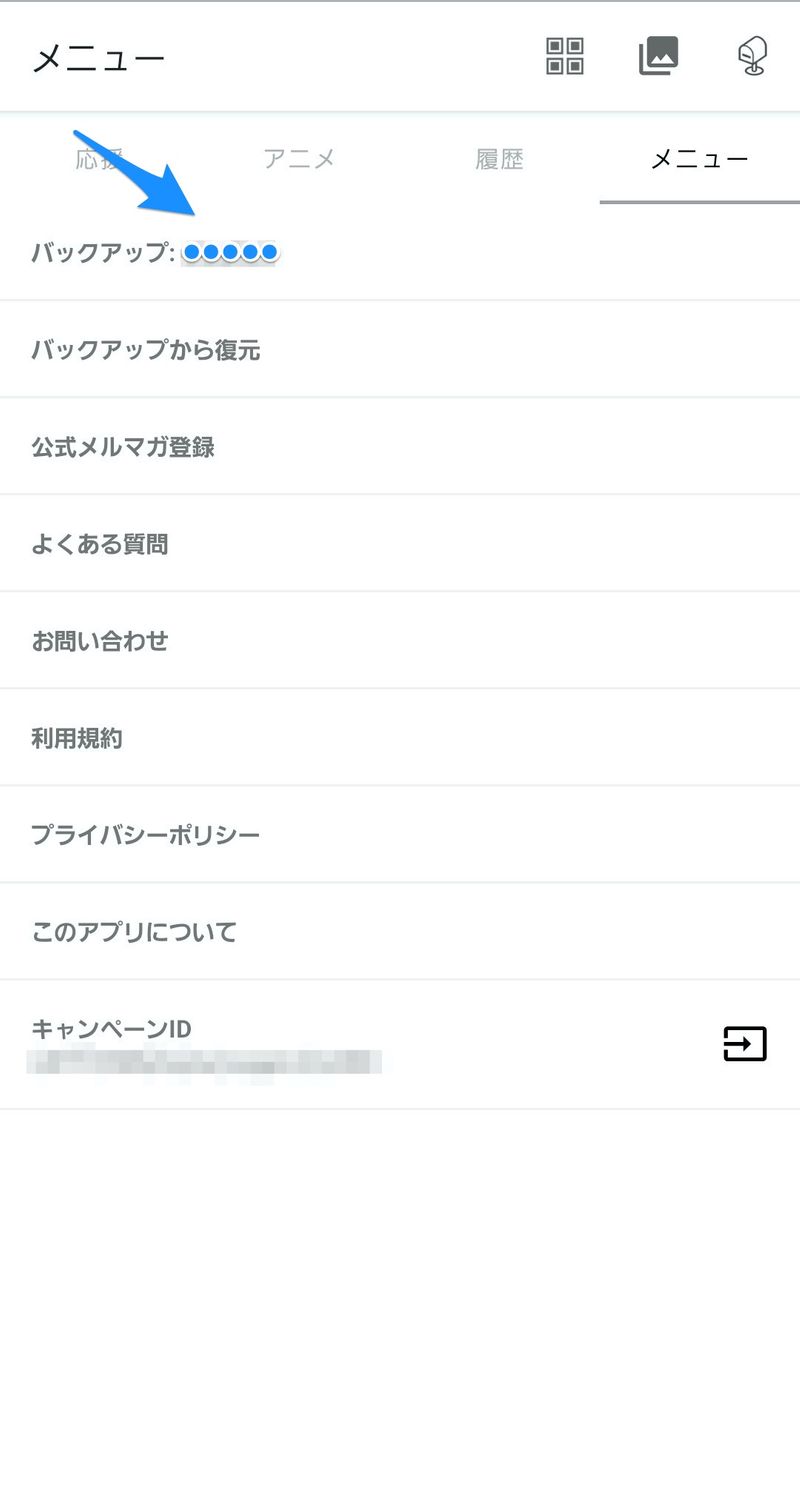Click the masked backup status dots
Screen dimensions: 800x1504
coord(230,253)
